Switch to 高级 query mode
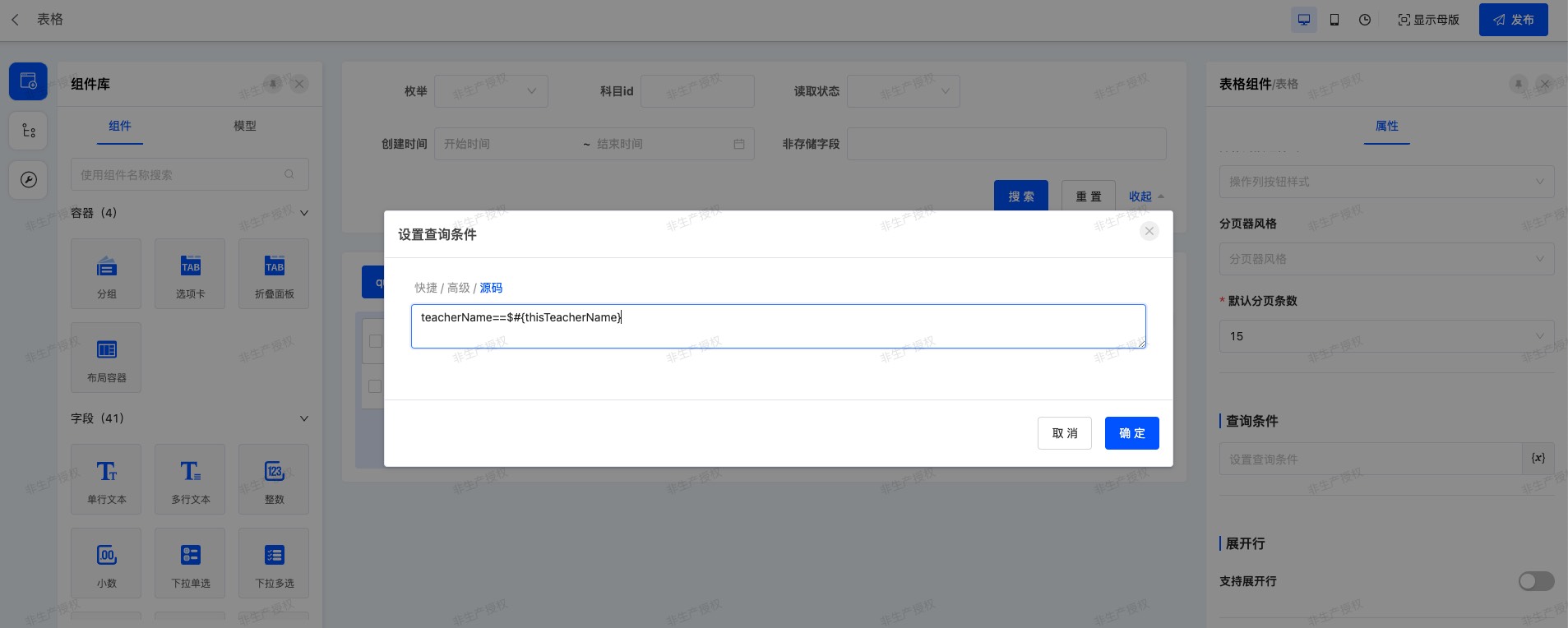 pos(458,288)
